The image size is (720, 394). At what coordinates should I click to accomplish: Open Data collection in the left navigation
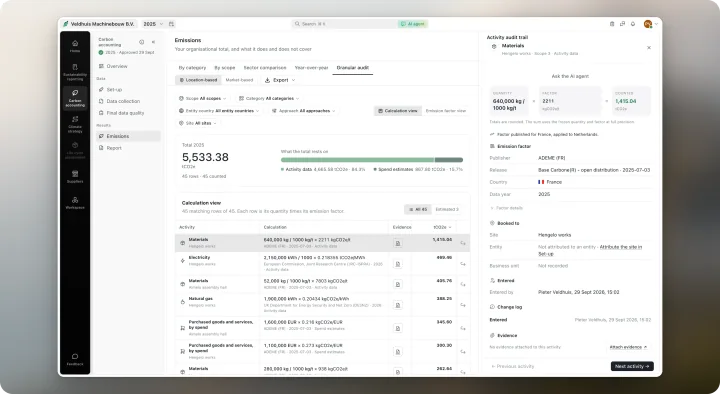coord(128,101)
